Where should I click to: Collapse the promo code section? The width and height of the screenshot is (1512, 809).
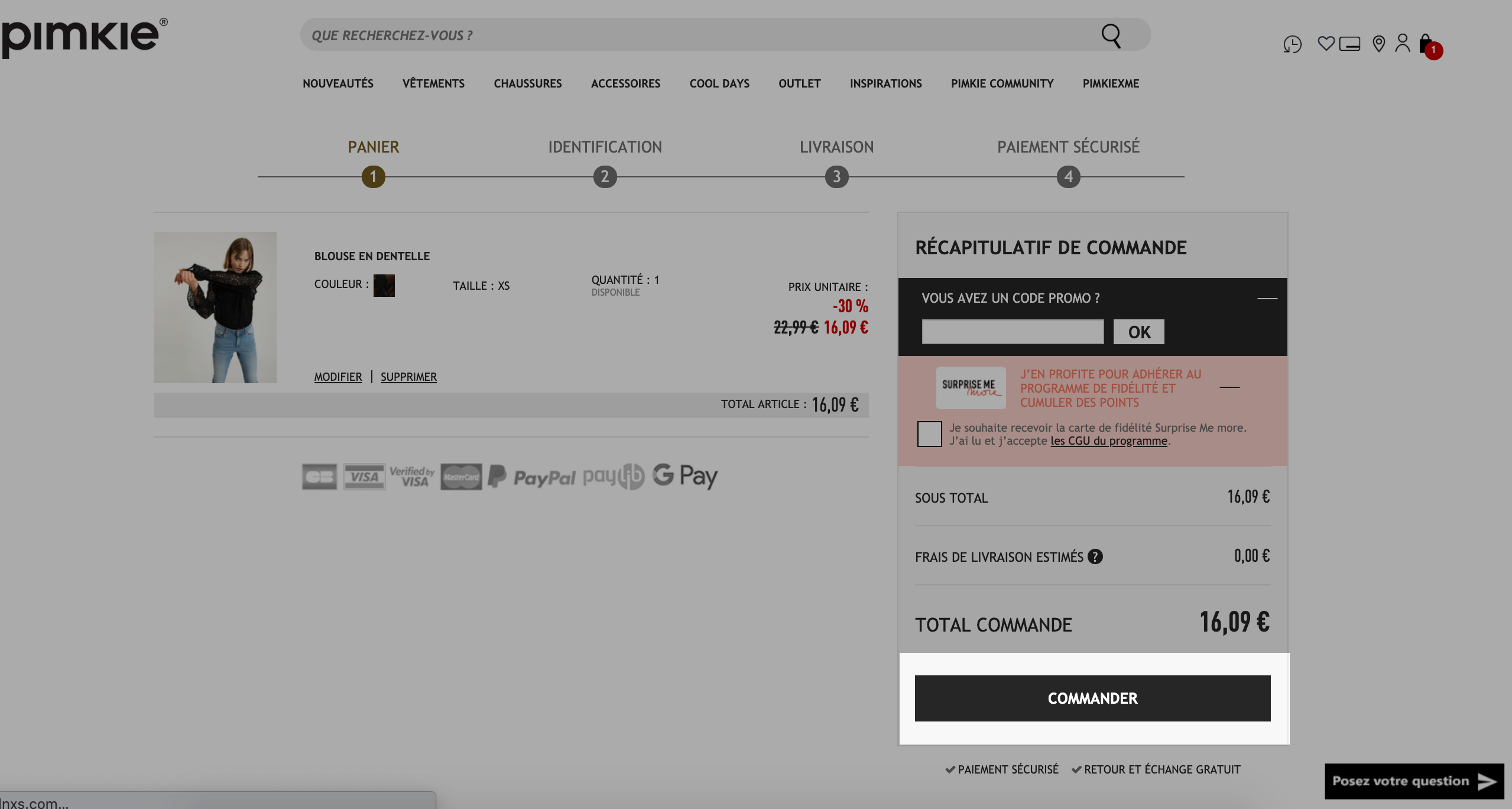(1267, 298)
